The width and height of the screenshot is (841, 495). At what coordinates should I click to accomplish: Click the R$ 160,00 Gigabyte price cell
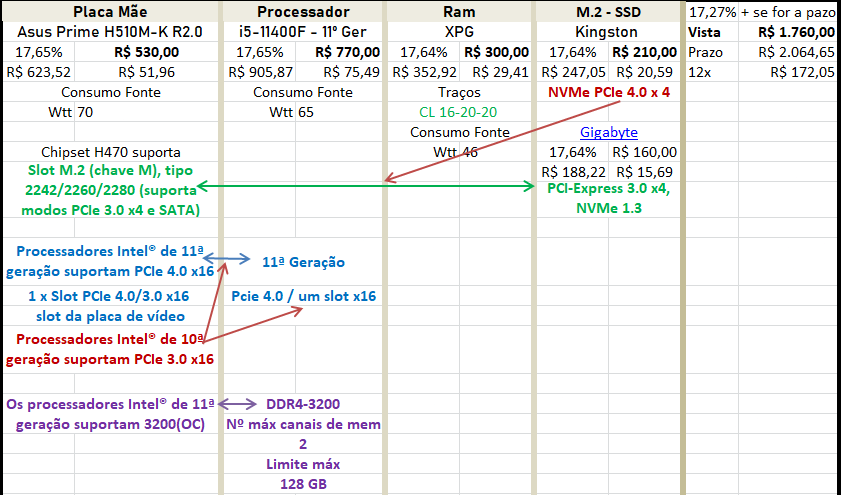[645, 152]
